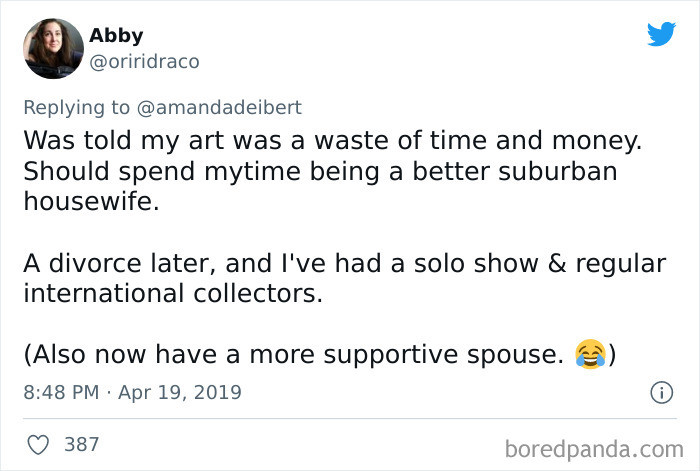Click the Twitter bird logo
This screenshot has height=471, width=700.
(661, 34)
